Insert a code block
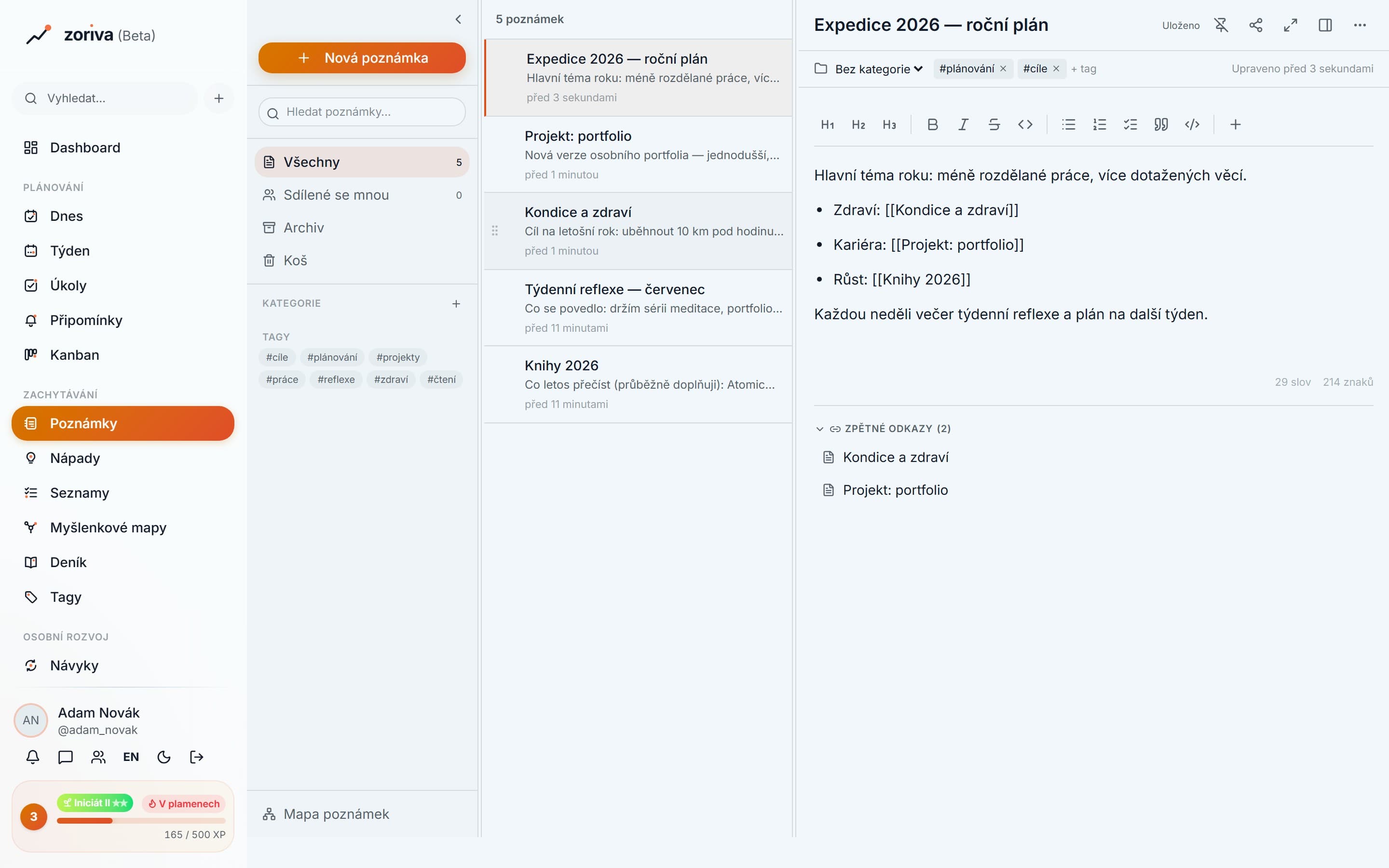Viewport: 1389px width, 868px height. pyautogui.click(x=1192, y=124)
